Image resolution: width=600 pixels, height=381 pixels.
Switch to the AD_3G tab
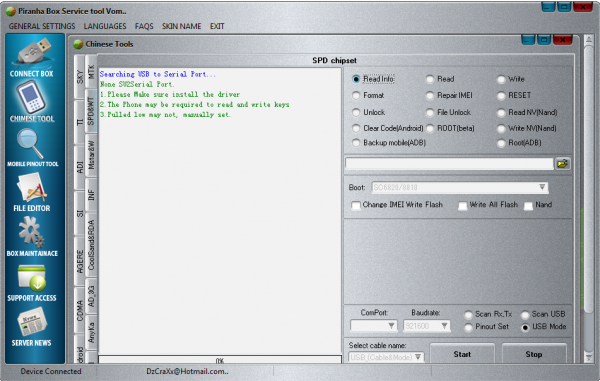(x=91, y=296)
